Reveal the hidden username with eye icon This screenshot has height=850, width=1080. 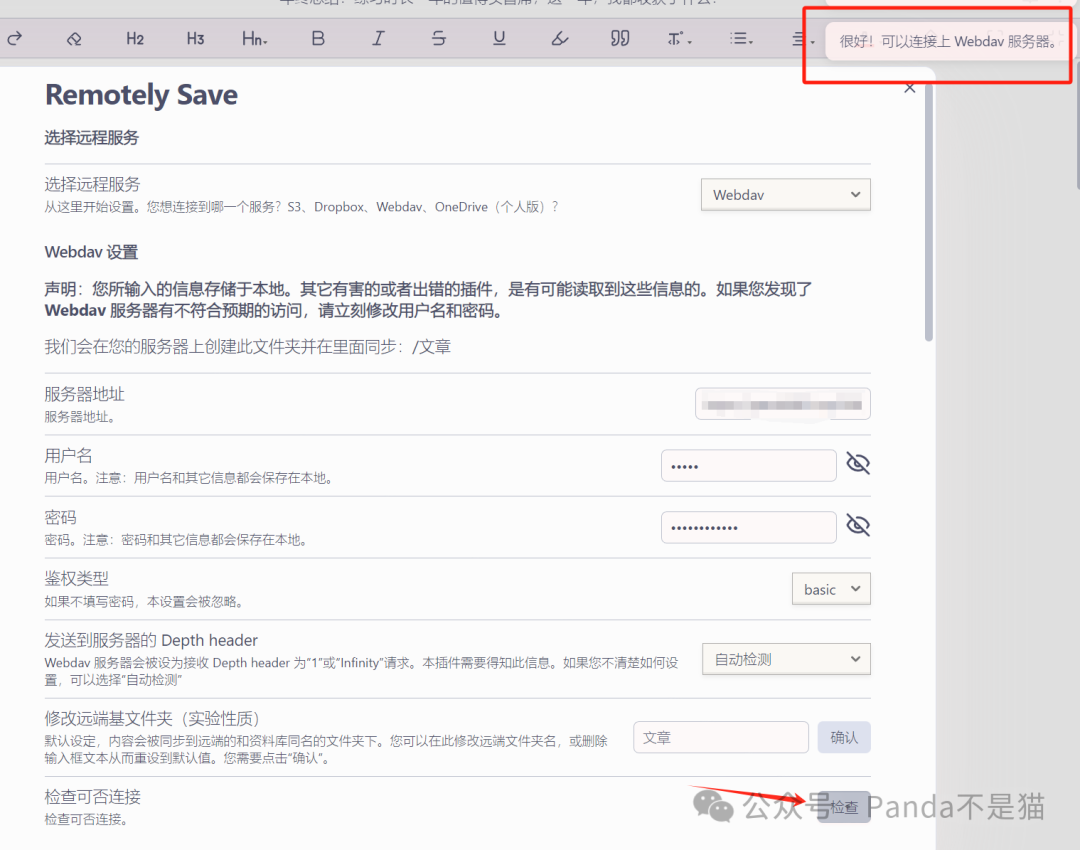coord(858,464)
